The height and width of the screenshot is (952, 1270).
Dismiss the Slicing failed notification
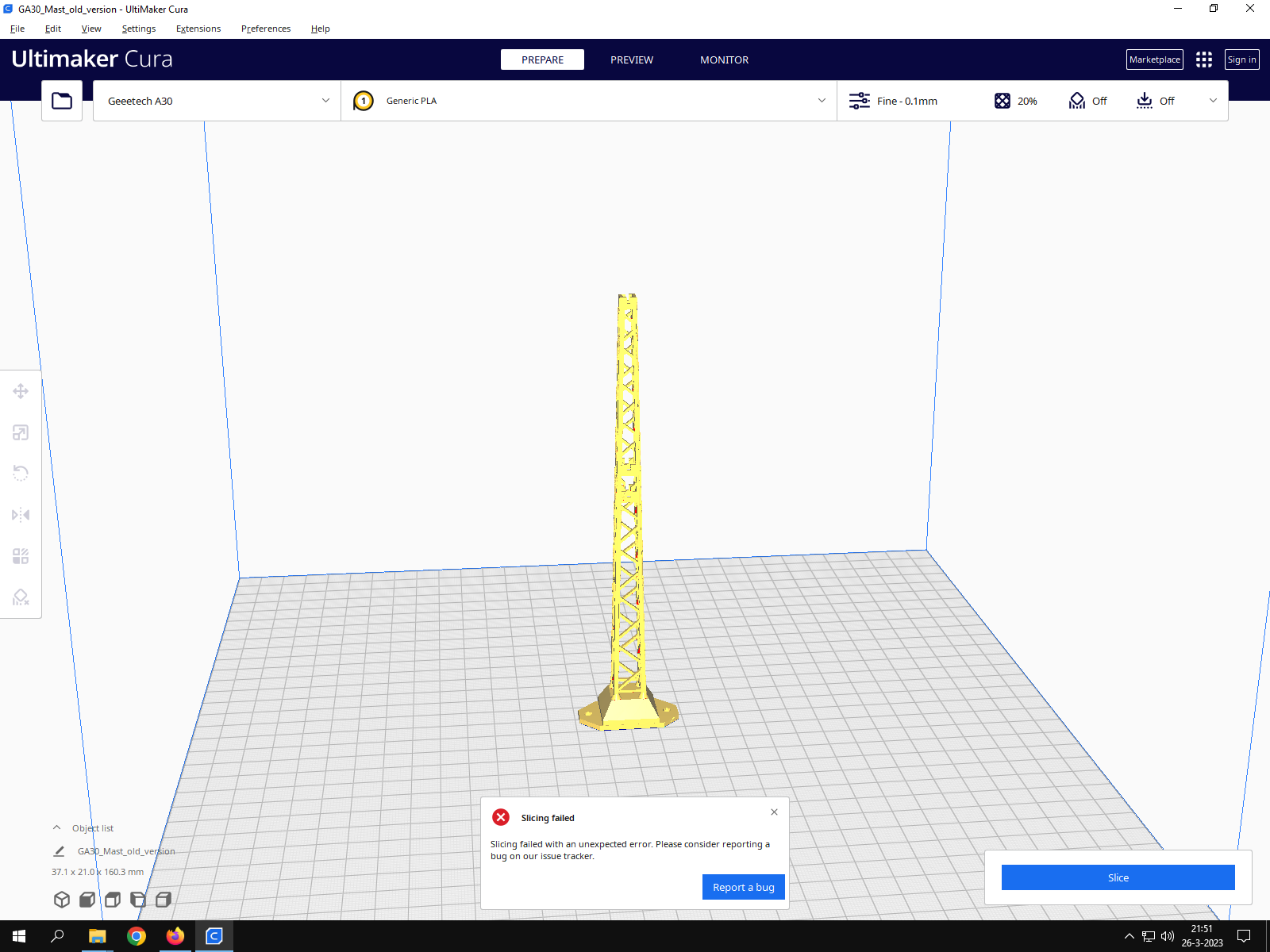coord(774,812)
